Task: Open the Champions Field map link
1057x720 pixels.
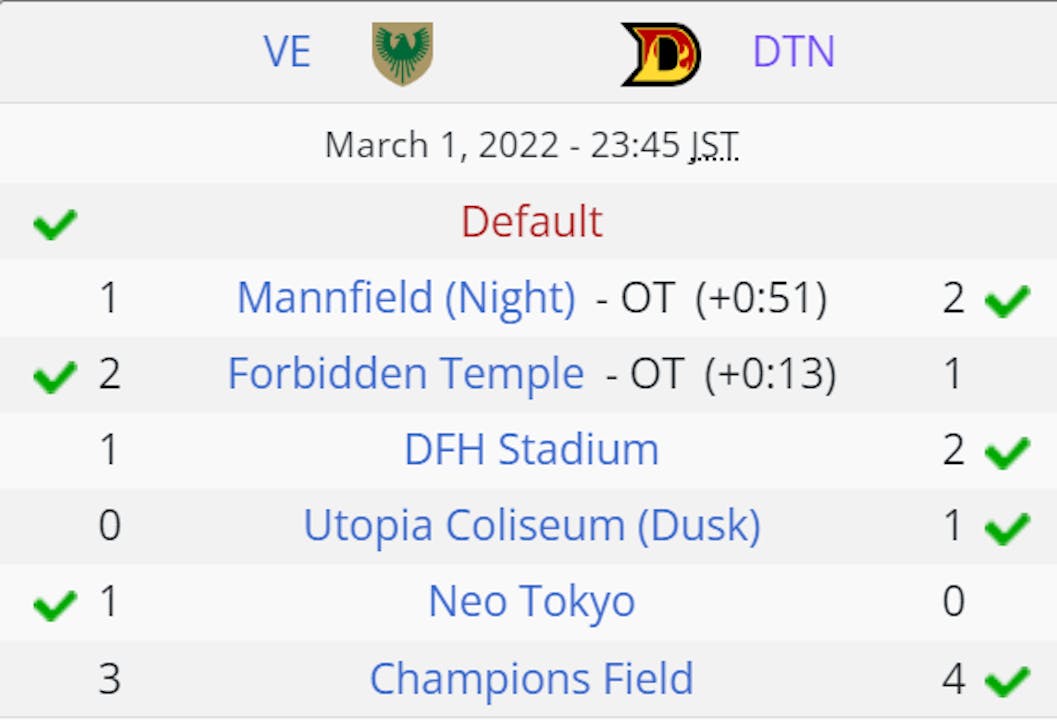Action: 531,679
